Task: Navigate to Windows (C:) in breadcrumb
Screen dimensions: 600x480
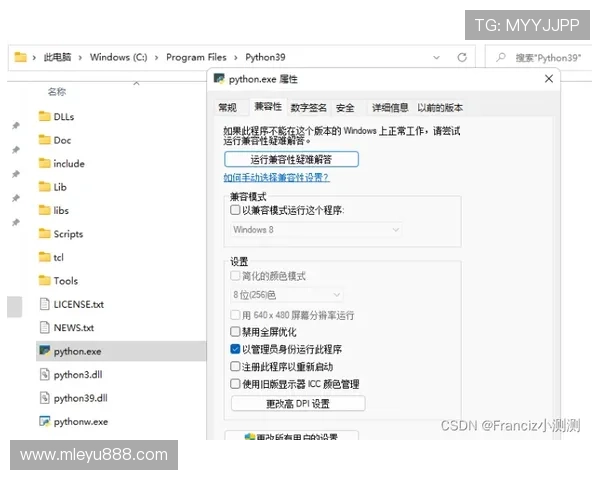Action: tap(119, 57)
